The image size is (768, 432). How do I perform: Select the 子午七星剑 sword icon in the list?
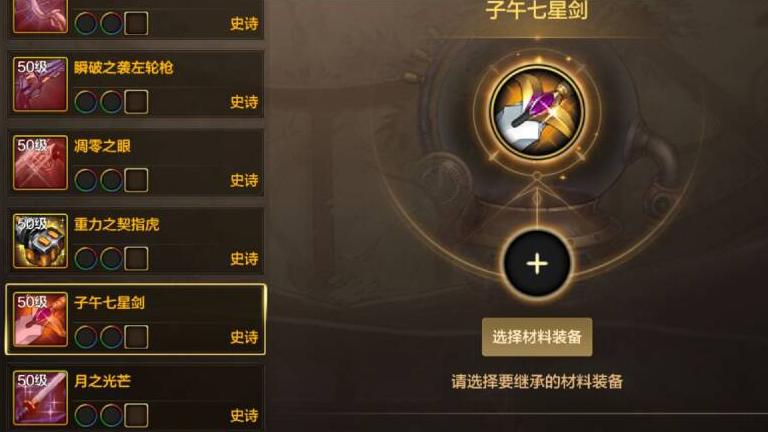coord(40,319)
